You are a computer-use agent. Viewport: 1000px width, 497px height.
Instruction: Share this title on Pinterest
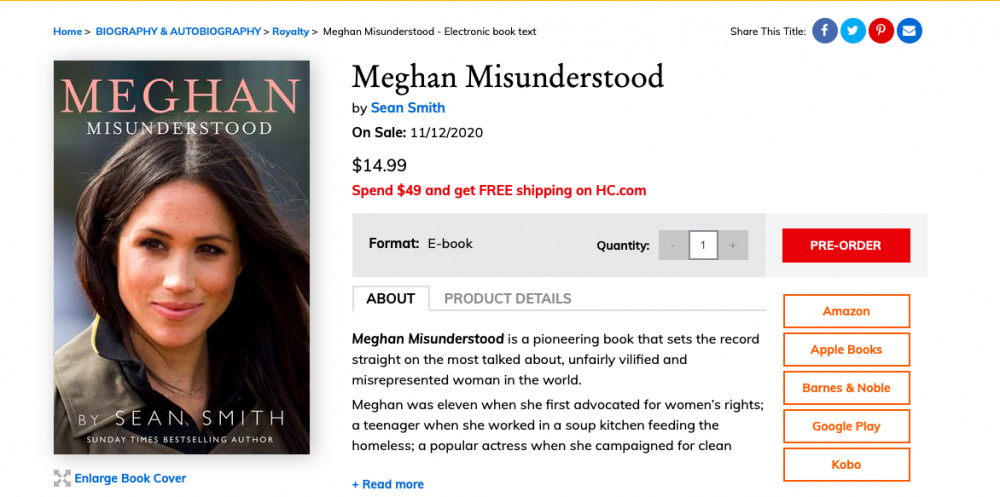click(x=881, y=31)
